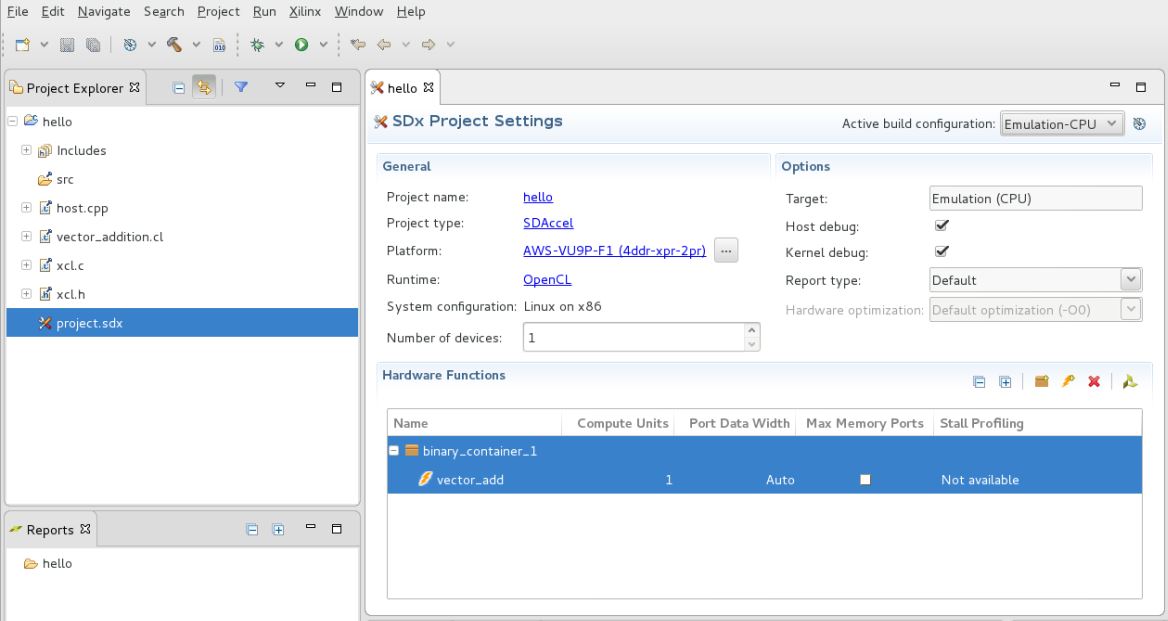Open the File menu
Image resolution: width=1168 pixels, height=621 pixels.
[x=17, y=11]
